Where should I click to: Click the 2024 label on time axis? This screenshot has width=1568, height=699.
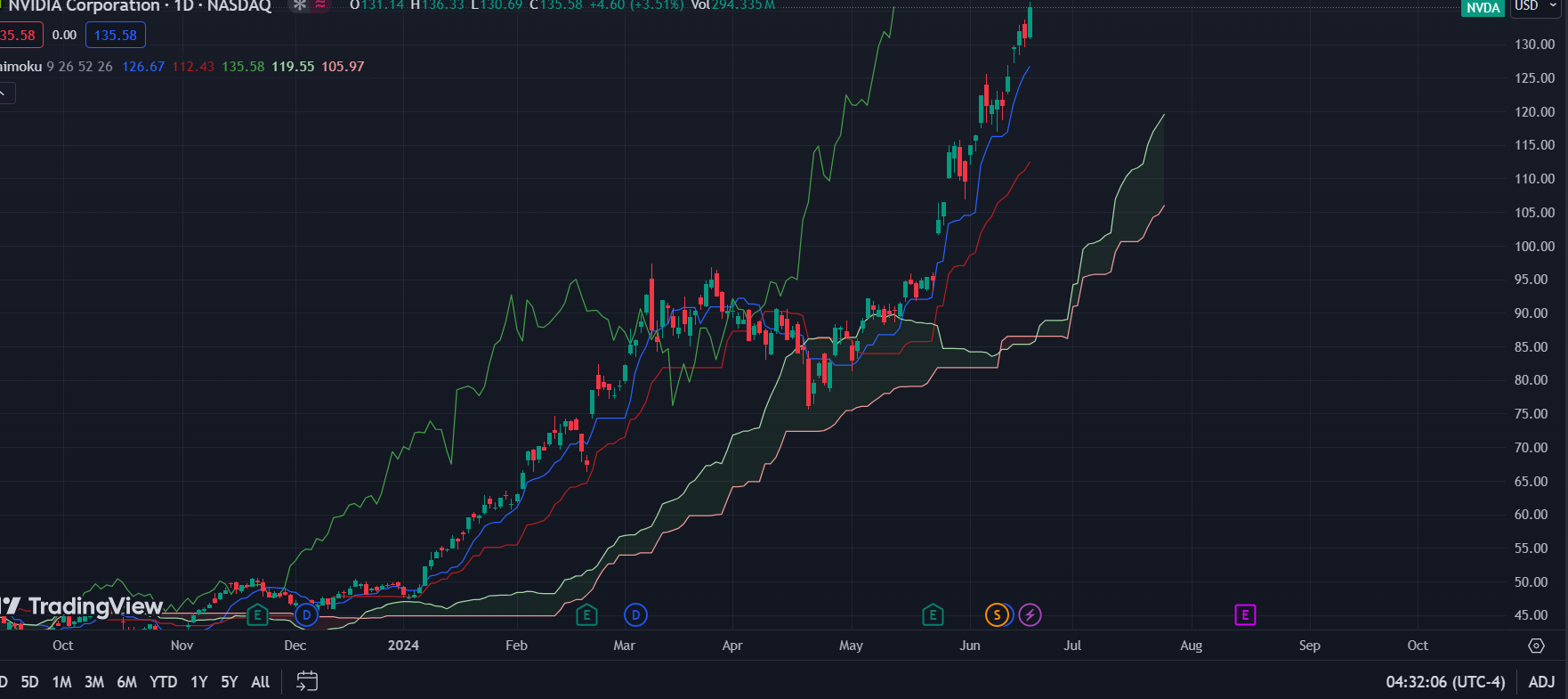pyautogui.click(x=403, y=646)
